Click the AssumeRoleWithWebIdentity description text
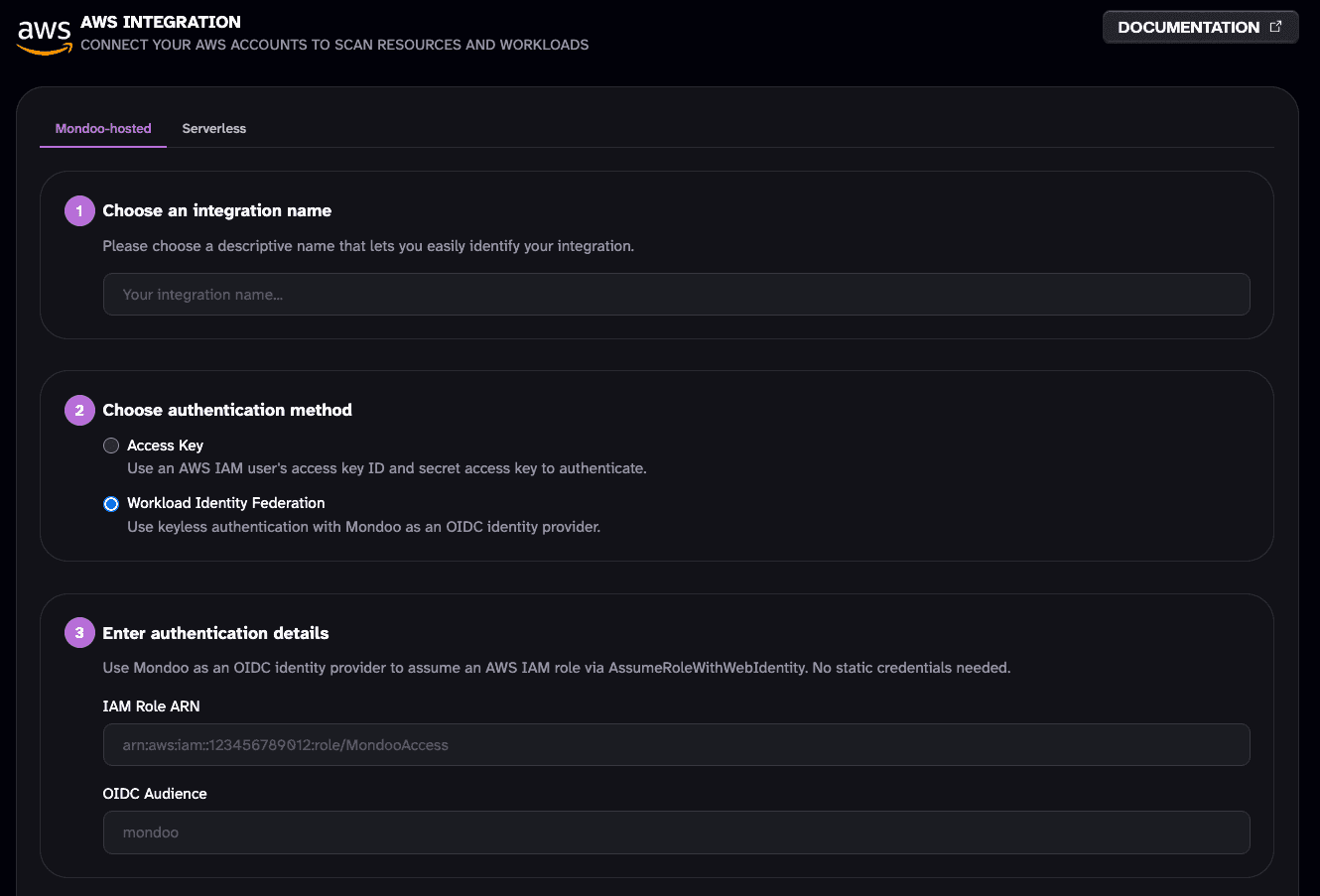 tap(557, 668)
